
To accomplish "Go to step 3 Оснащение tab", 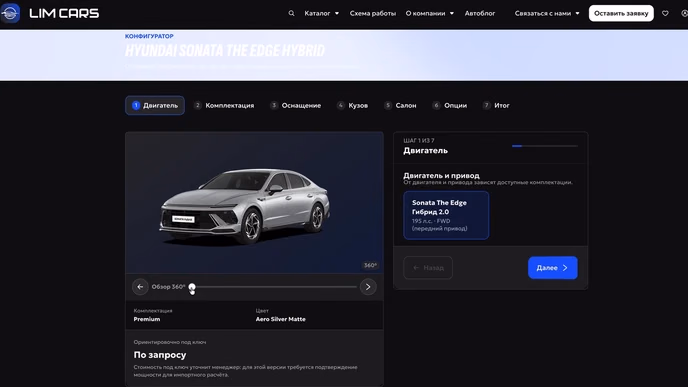I will pos(296,105).
